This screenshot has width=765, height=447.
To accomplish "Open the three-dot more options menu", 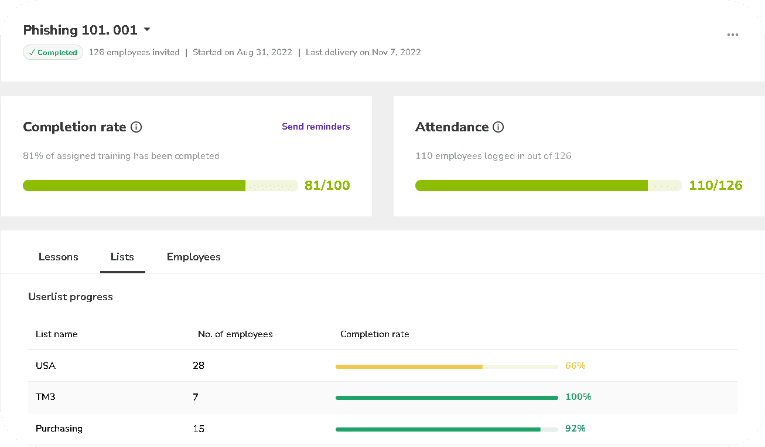I will (732, 35).
